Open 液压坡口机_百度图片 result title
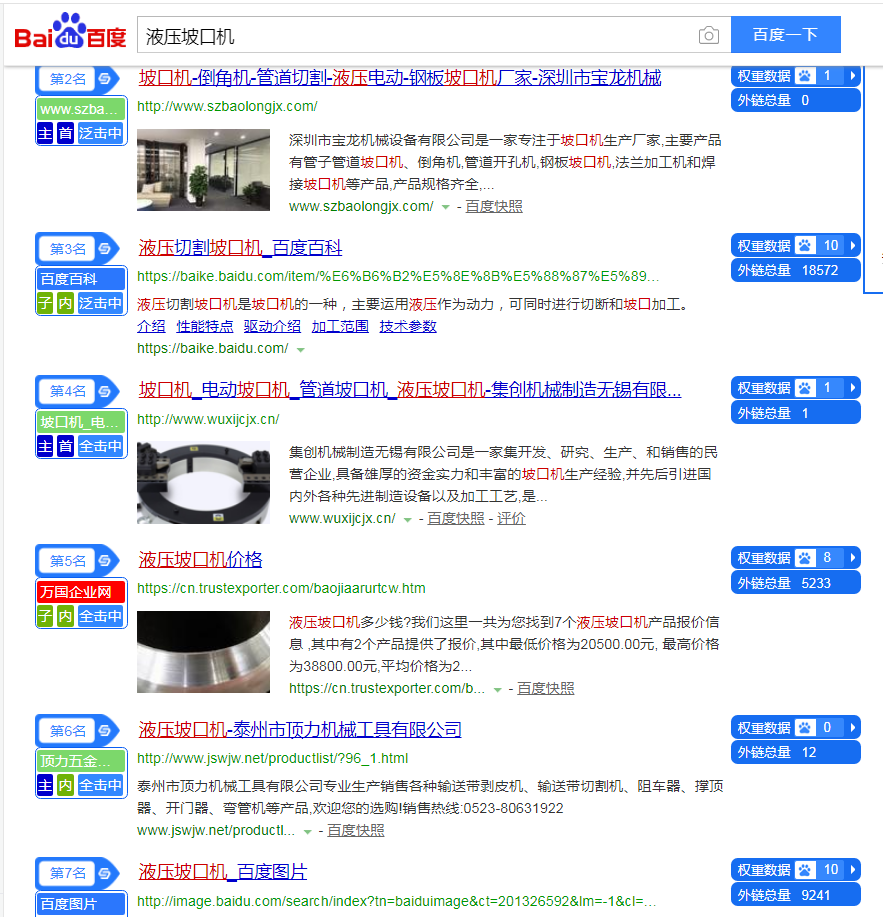The image size is (883, 917). click(x=223, y=872)
